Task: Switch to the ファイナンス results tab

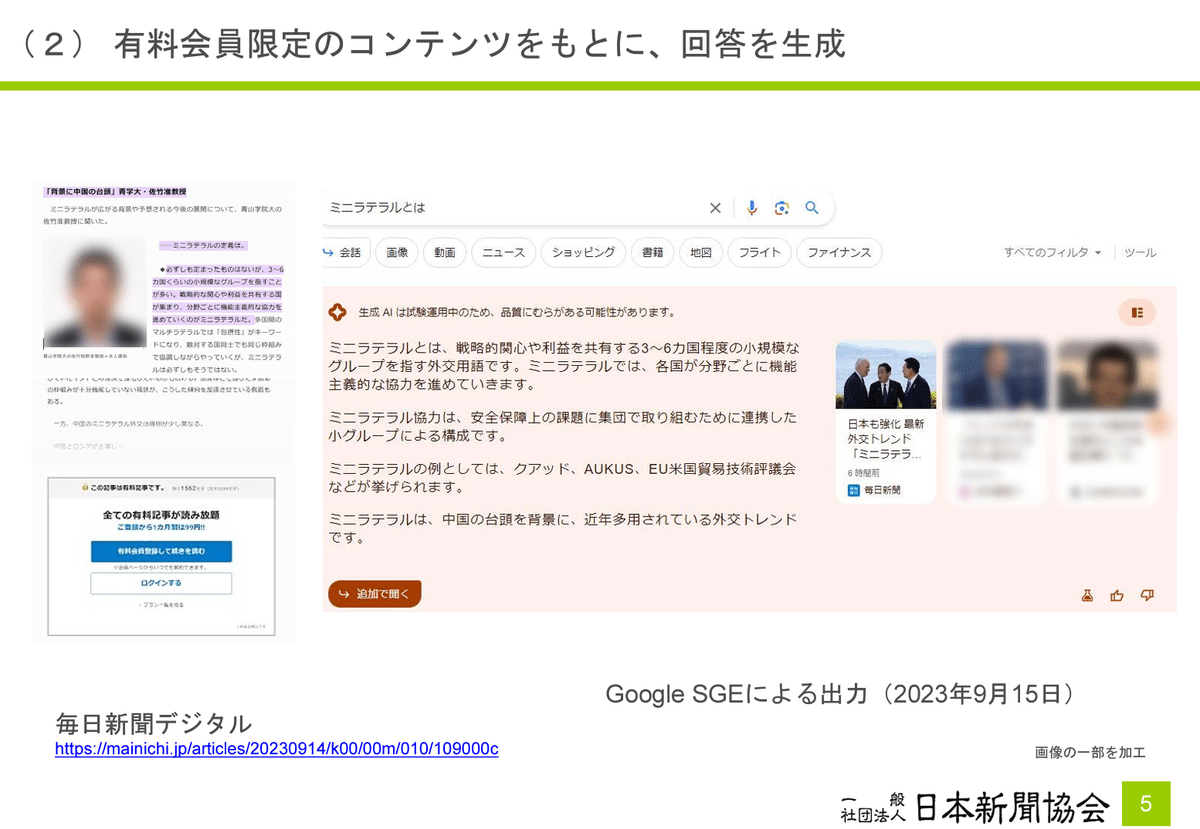Action: pos(839,253)
